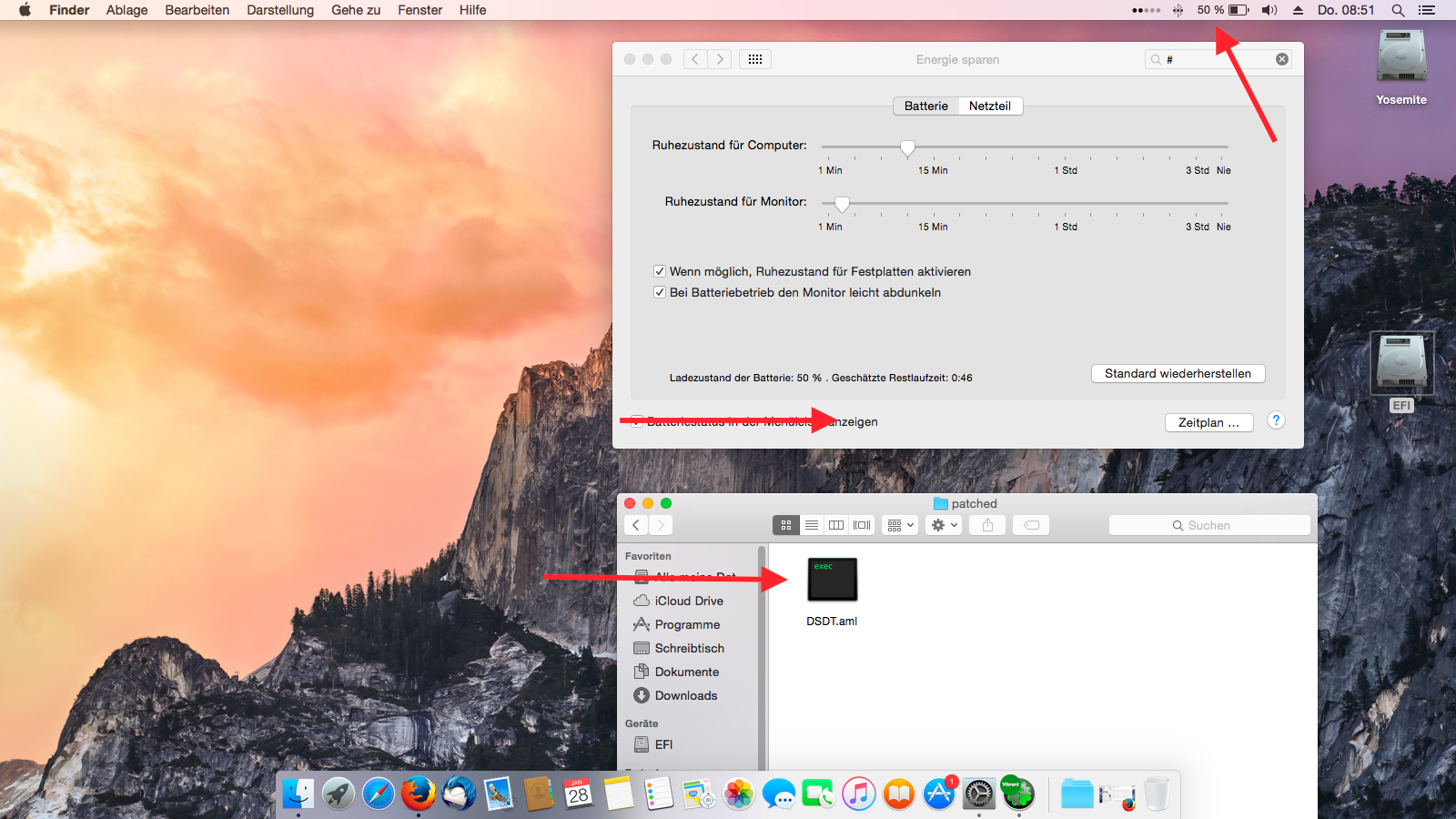Switch patched window to list view

[x=812, y=525]
